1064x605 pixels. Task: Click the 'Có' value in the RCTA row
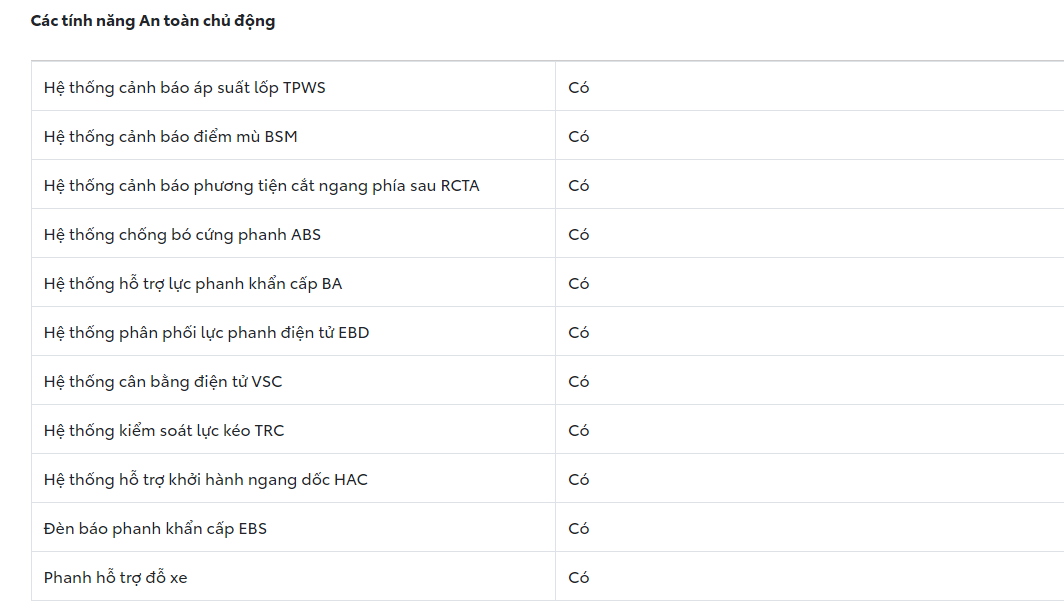(x=579, y=185)
